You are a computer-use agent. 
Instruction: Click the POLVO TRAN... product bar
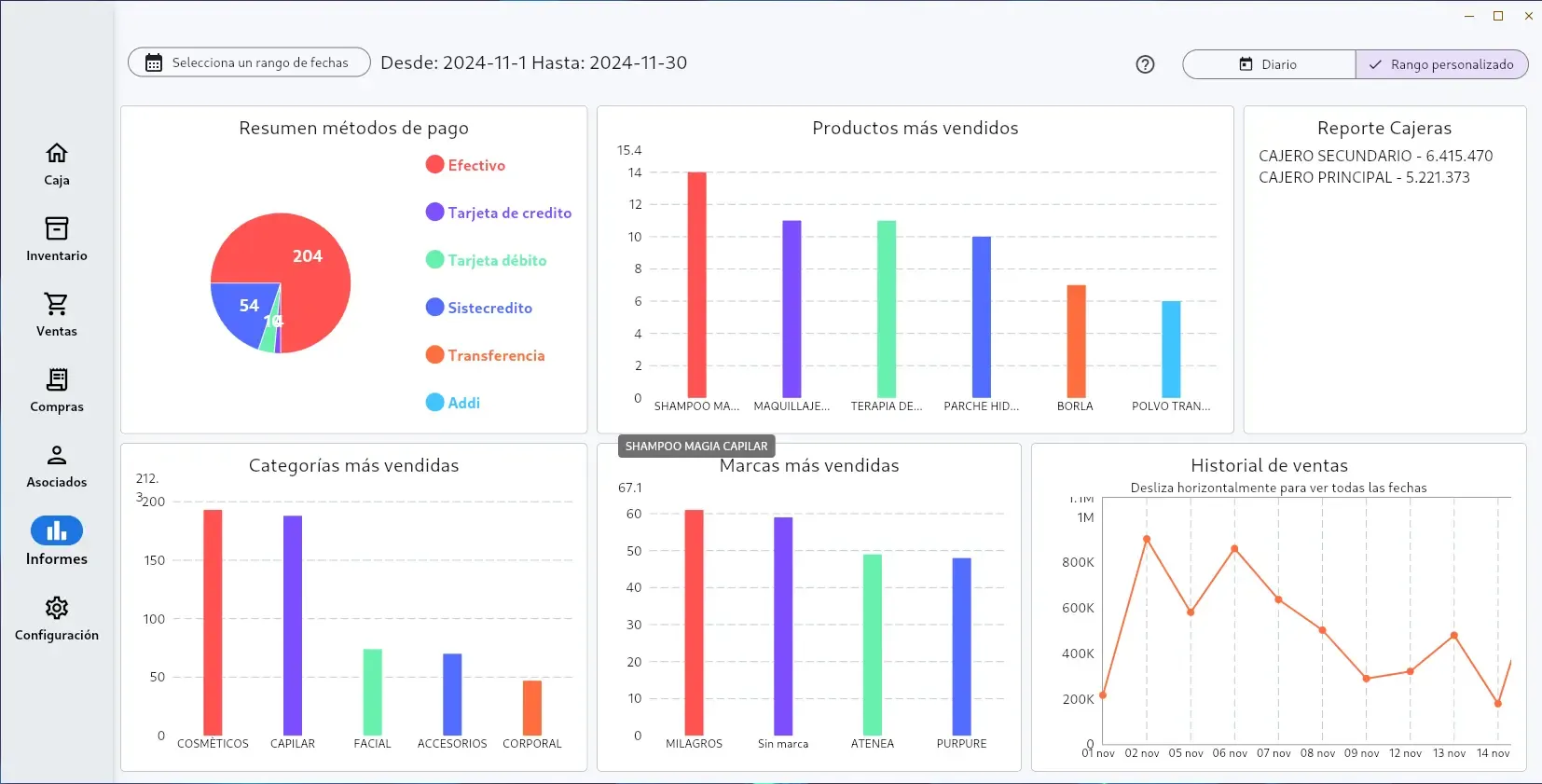coord(1171,349)
